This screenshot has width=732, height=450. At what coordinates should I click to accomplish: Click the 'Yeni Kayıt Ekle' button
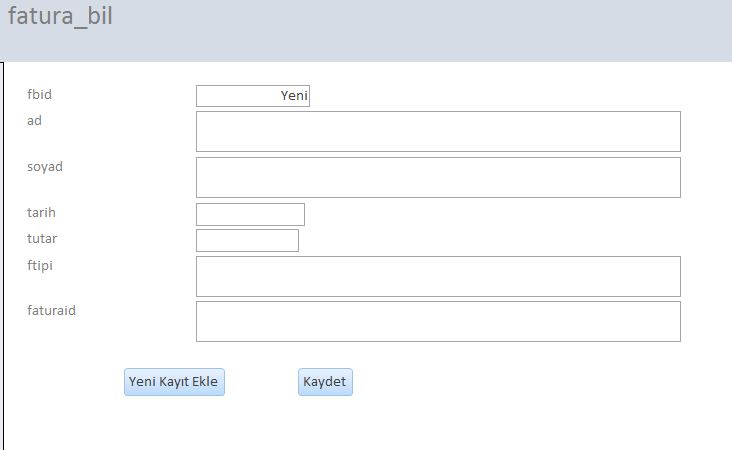[174, 382]
